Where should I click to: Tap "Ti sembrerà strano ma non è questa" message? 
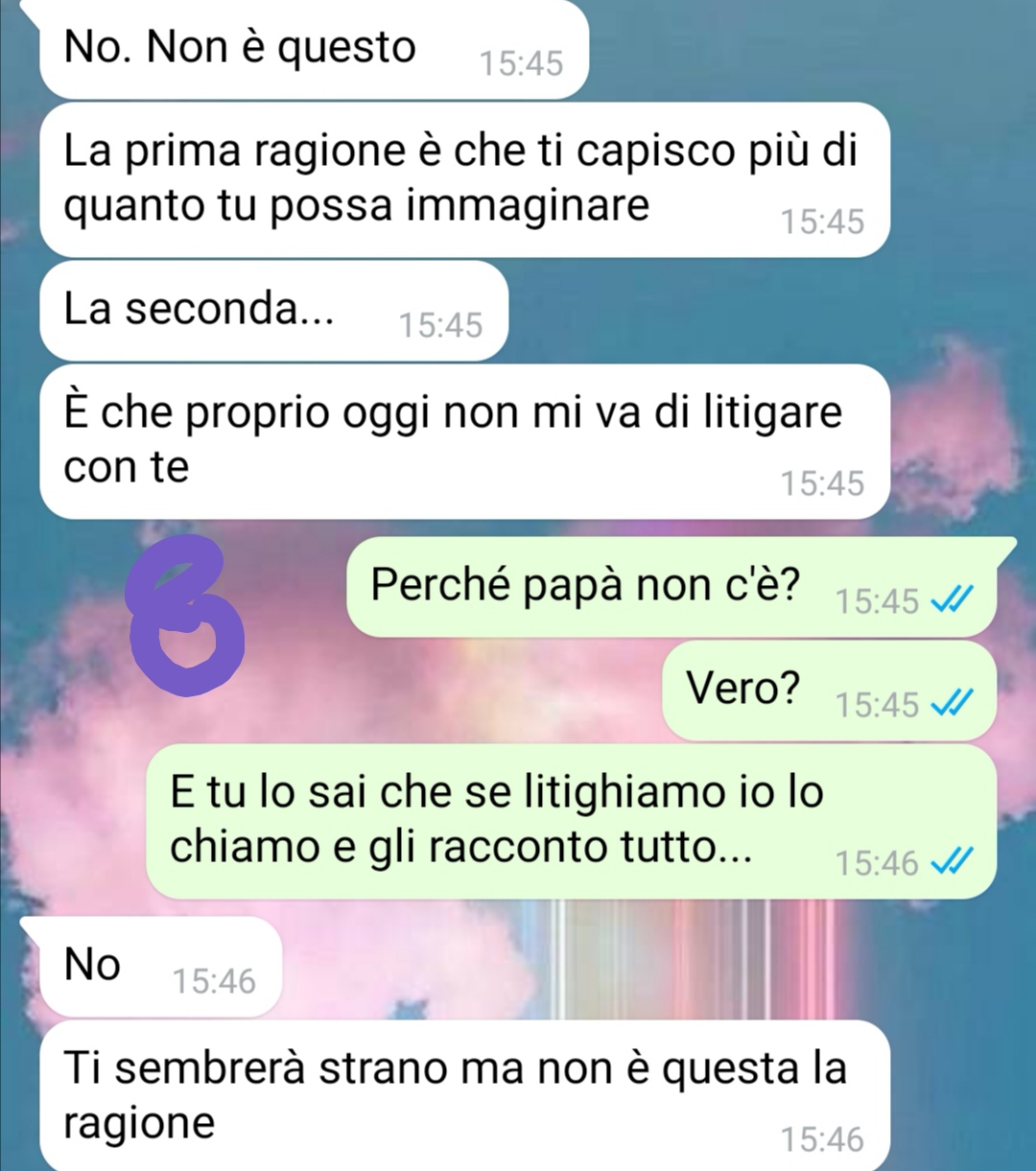[465, 1096]
